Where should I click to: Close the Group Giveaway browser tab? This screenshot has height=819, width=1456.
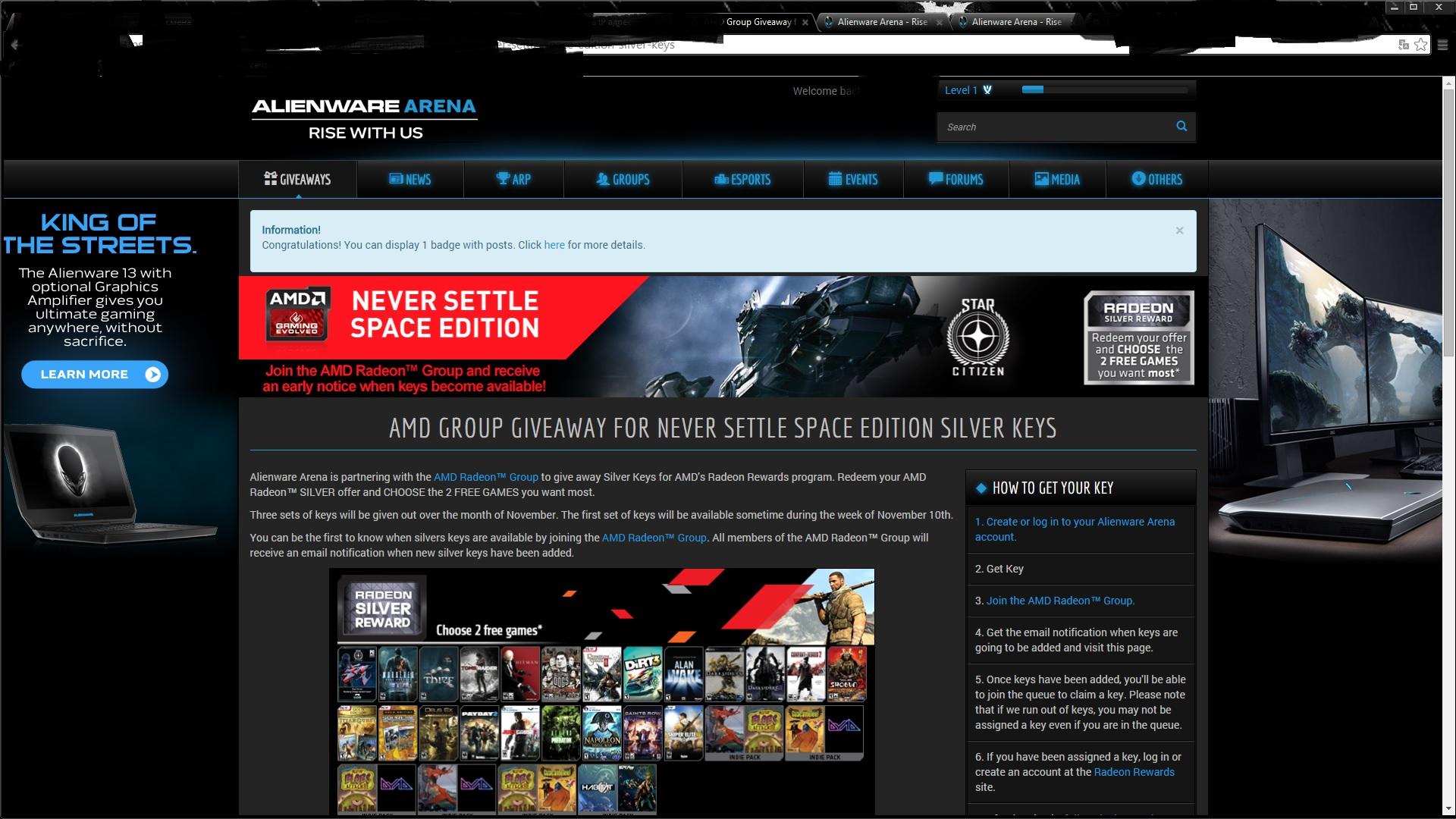[x=805, y=23]
